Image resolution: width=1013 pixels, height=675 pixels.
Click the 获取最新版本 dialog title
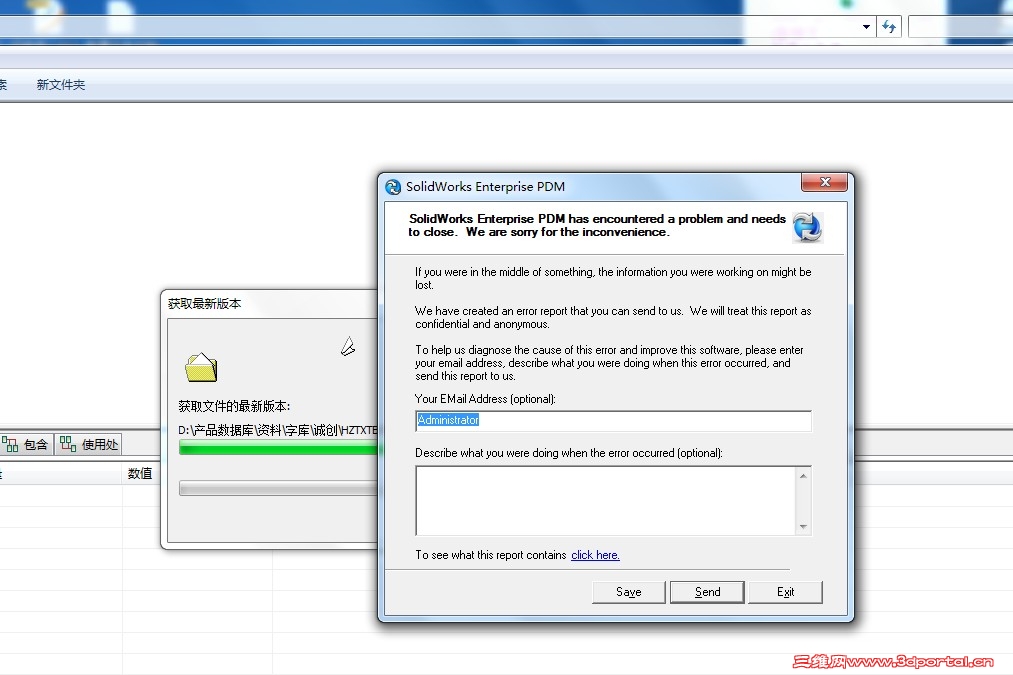point(204,304)
